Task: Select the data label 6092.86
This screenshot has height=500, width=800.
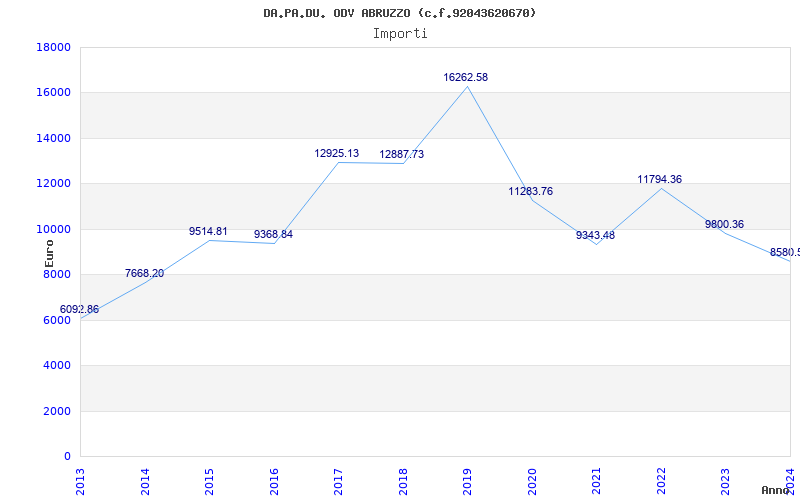Action: click(x=79, y=309)
